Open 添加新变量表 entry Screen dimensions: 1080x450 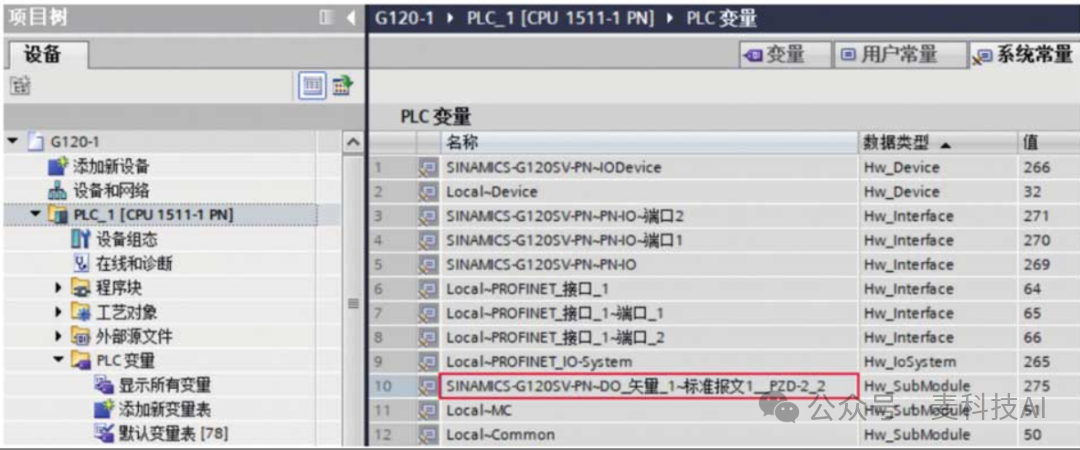coord(165,410)
